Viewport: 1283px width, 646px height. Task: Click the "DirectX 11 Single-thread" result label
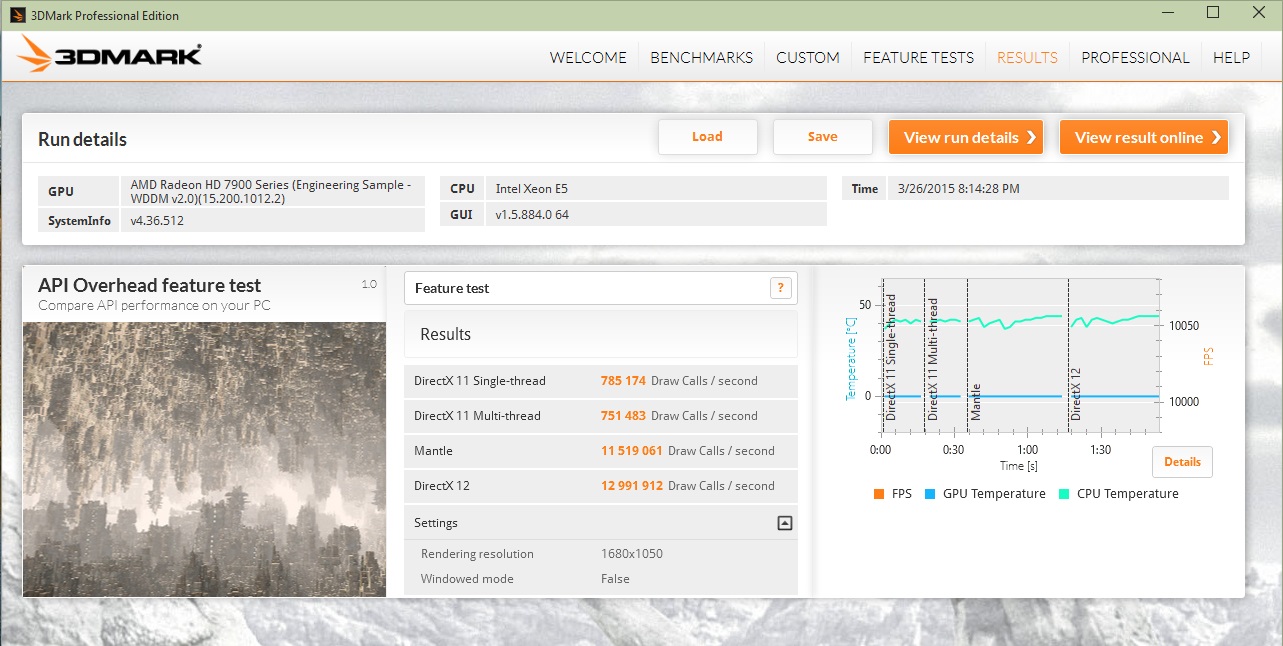(478, 381)
